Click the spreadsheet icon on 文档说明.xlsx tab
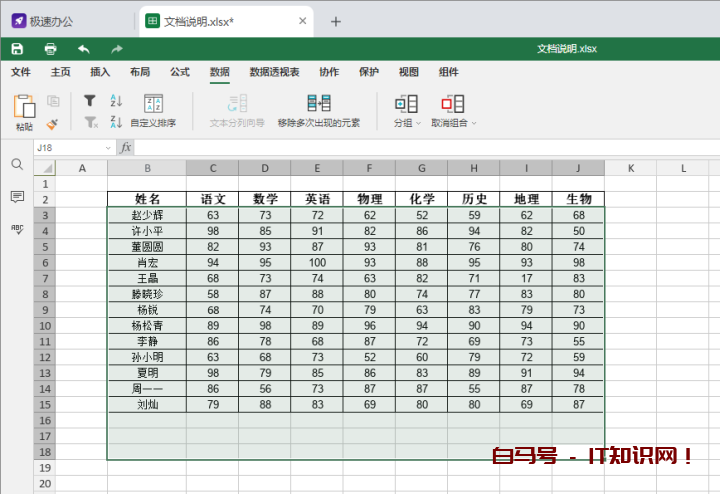This screenshot has height=494, width=720. point(152,21)
